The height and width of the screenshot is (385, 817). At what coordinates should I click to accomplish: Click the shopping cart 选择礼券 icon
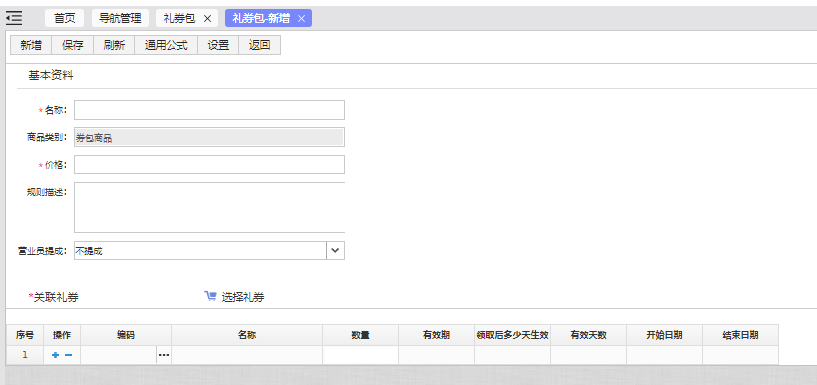point(210,296)
